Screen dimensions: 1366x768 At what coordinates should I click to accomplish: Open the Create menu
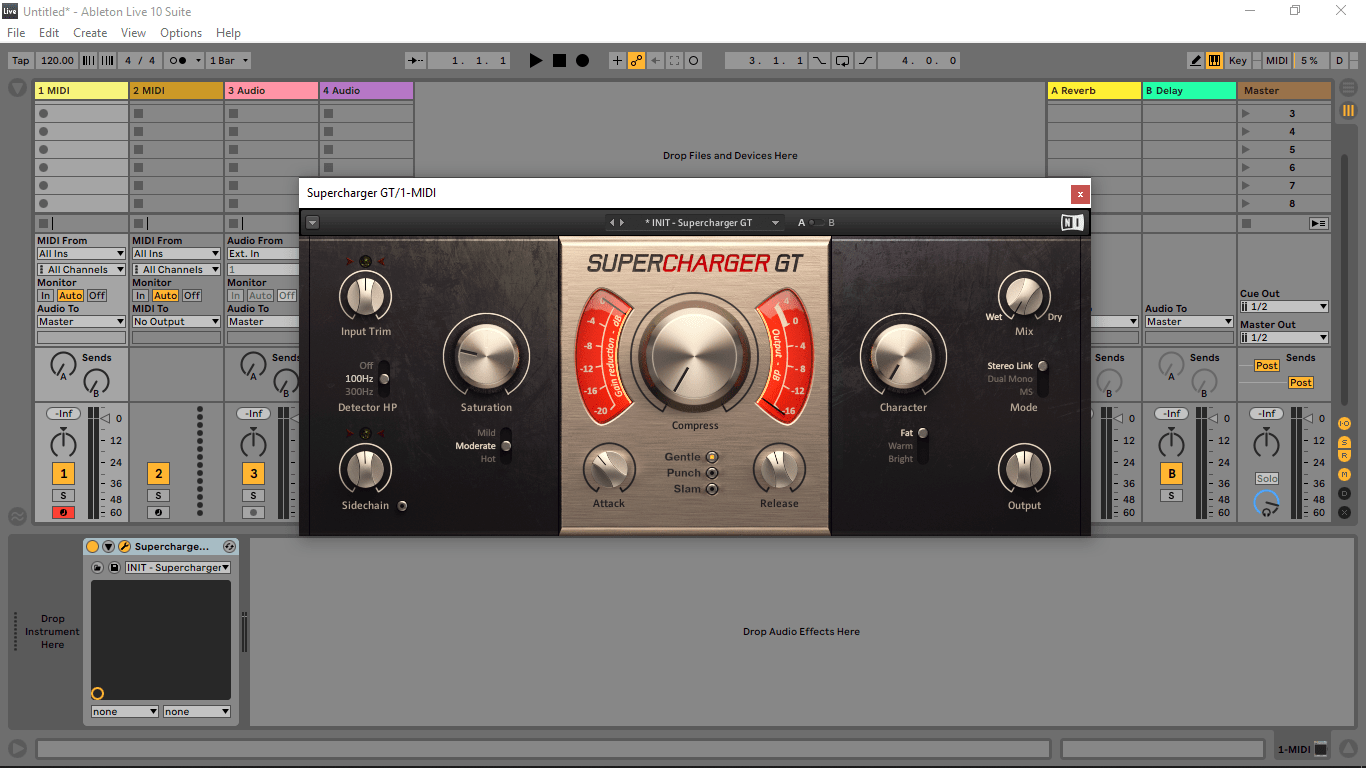point(90,33)
